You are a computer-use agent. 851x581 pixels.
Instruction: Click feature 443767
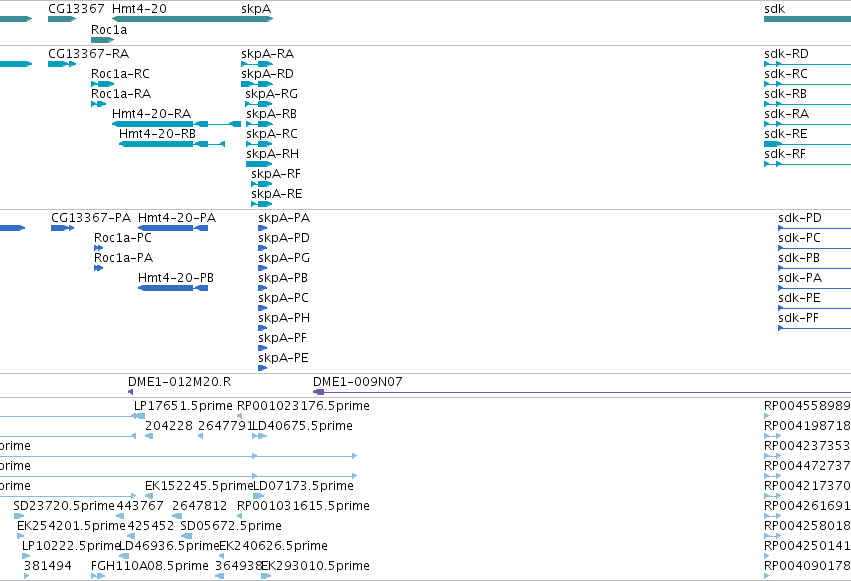(x=140, y=506)
